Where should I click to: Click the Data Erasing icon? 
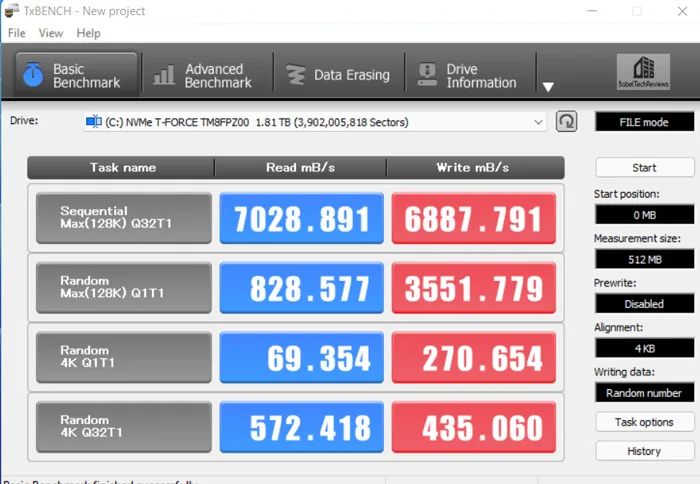295,75
